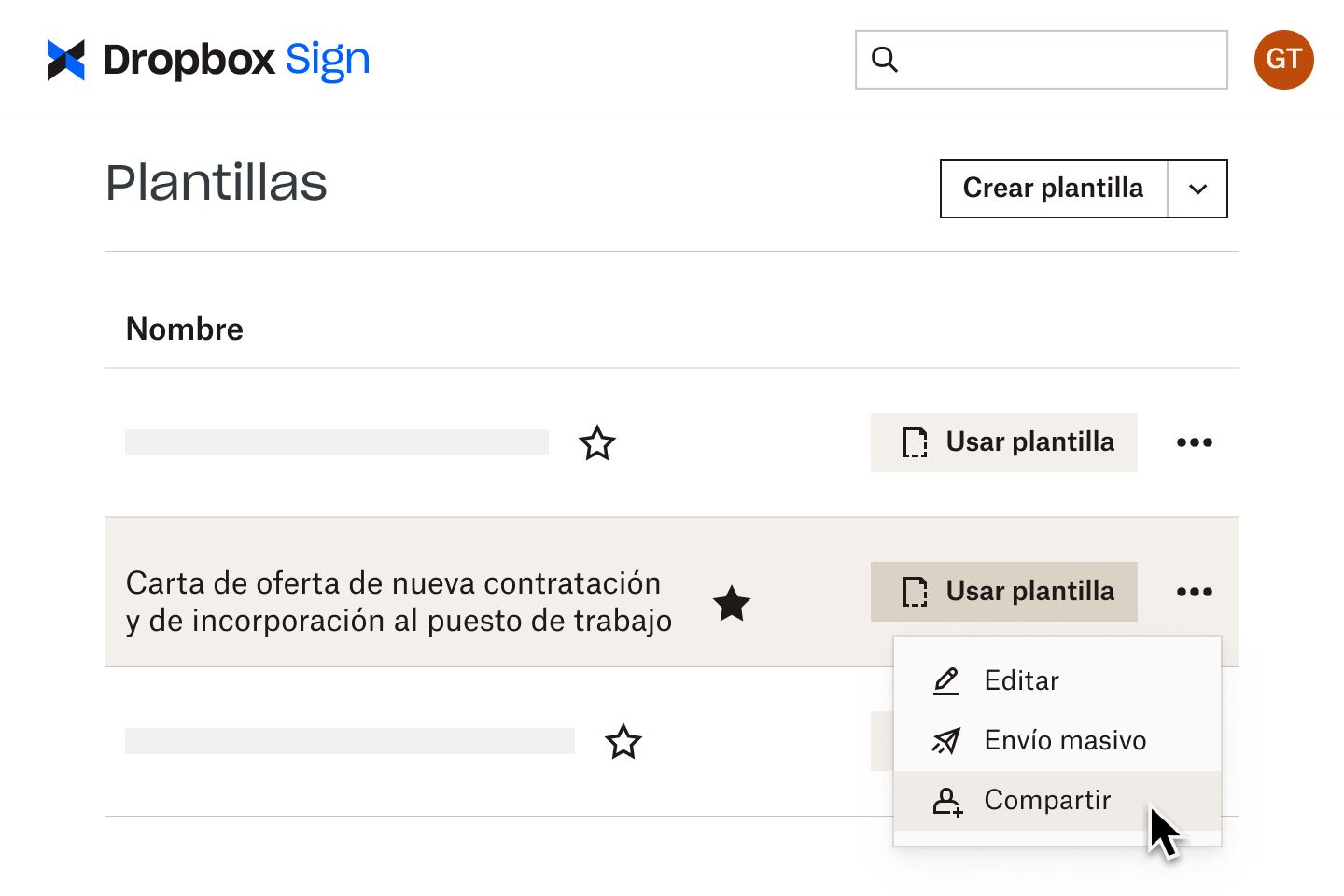Select Envío masivo from the menu
1344x896 pixels.
(x=1065, y=740)
